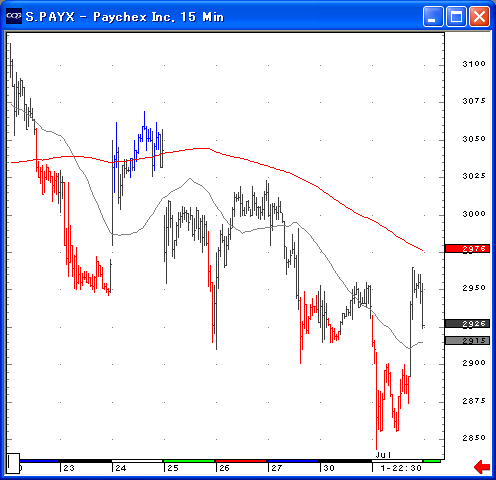Click the 2950 price scale value
Viewport: 496px width, 480px height.
(474, 288)
